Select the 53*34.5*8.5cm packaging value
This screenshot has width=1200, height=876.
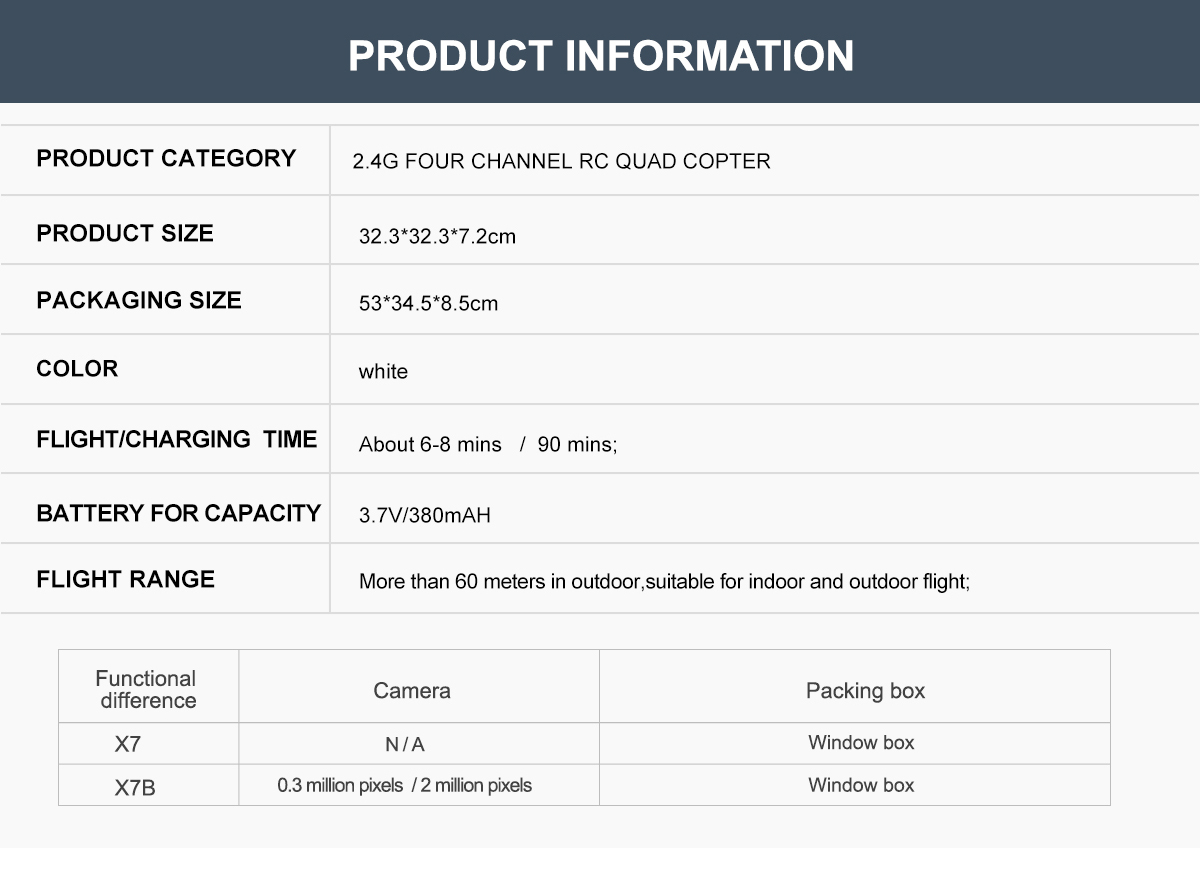click(428, 303)
